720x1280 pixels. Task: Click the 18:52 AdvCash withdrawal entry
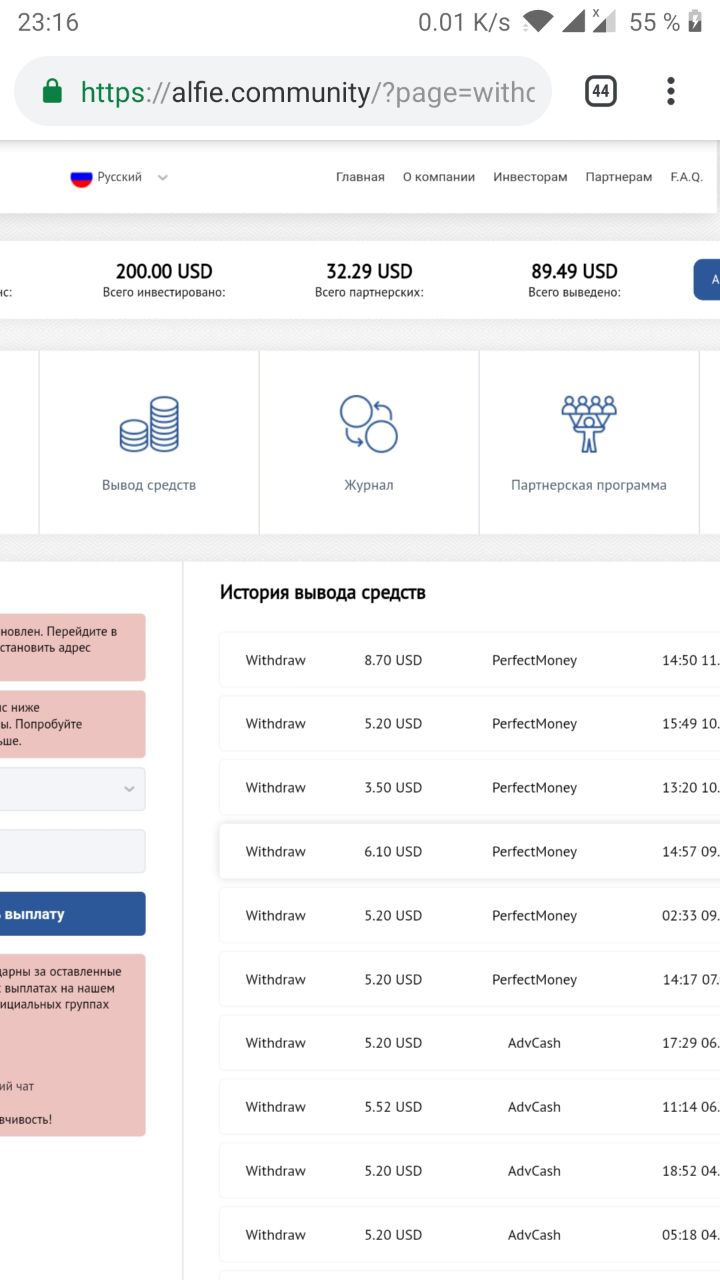tap(469, 1171)
